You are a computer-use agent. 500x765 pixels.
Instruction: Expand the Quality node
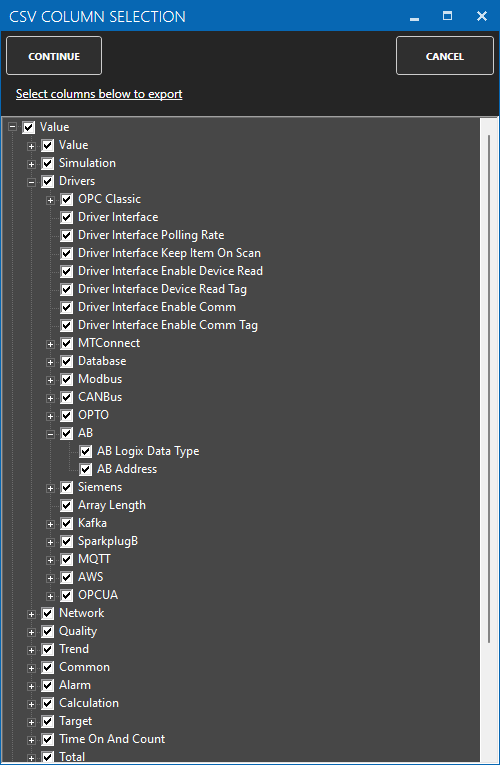(x=31, y=633)
